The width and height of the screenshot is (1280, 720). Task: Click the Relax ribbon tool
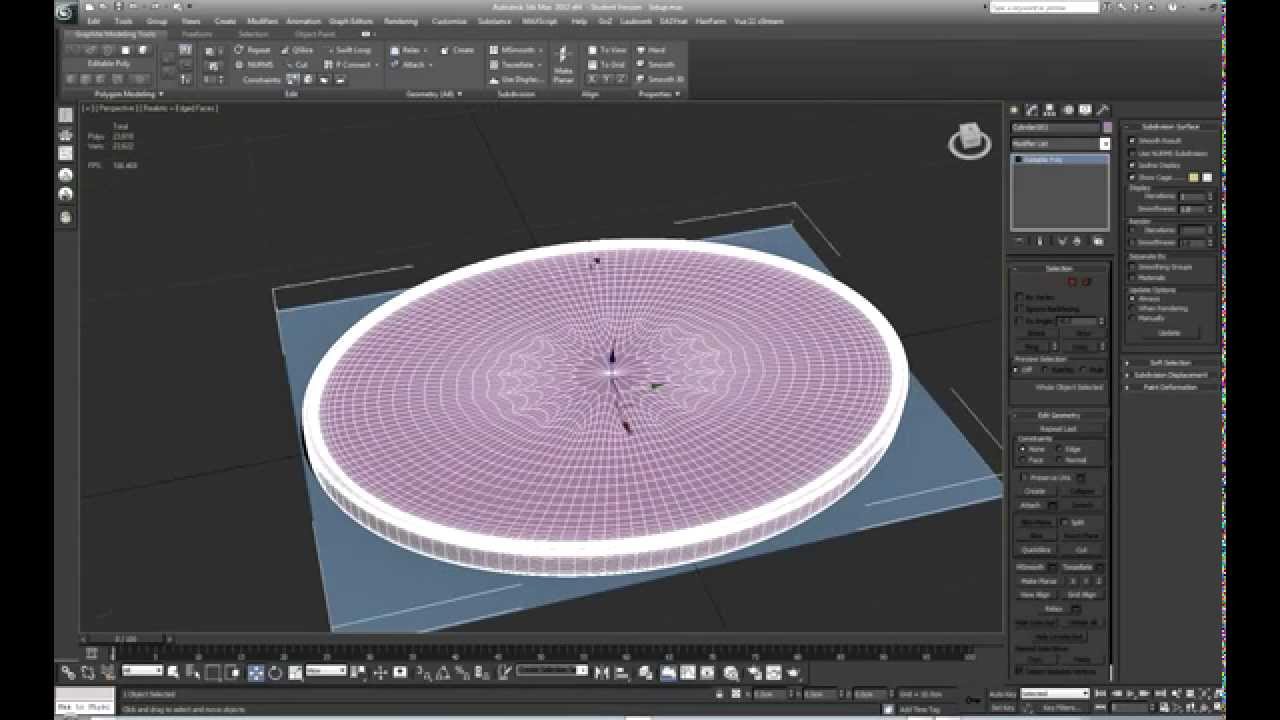click(408, 50)
